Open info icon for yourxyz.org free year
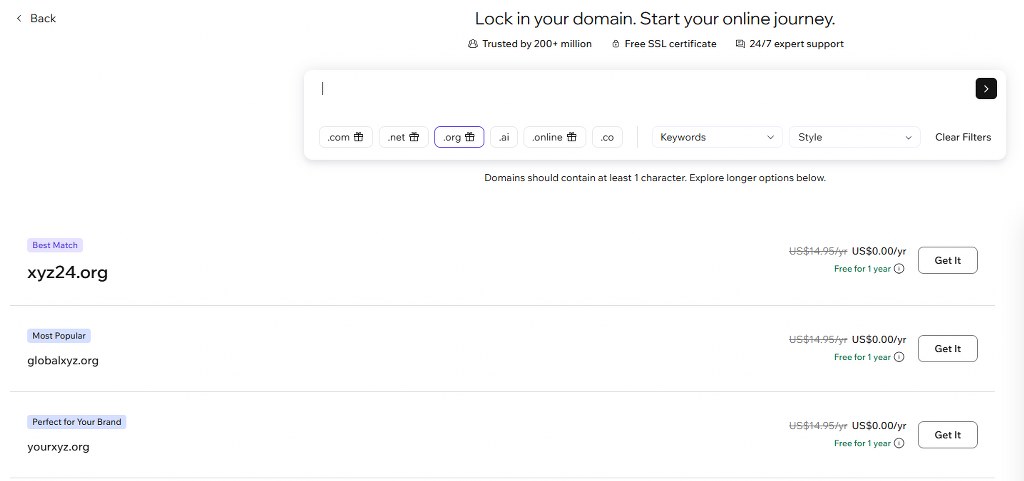Screen dimensions: 1024x481 899,443
